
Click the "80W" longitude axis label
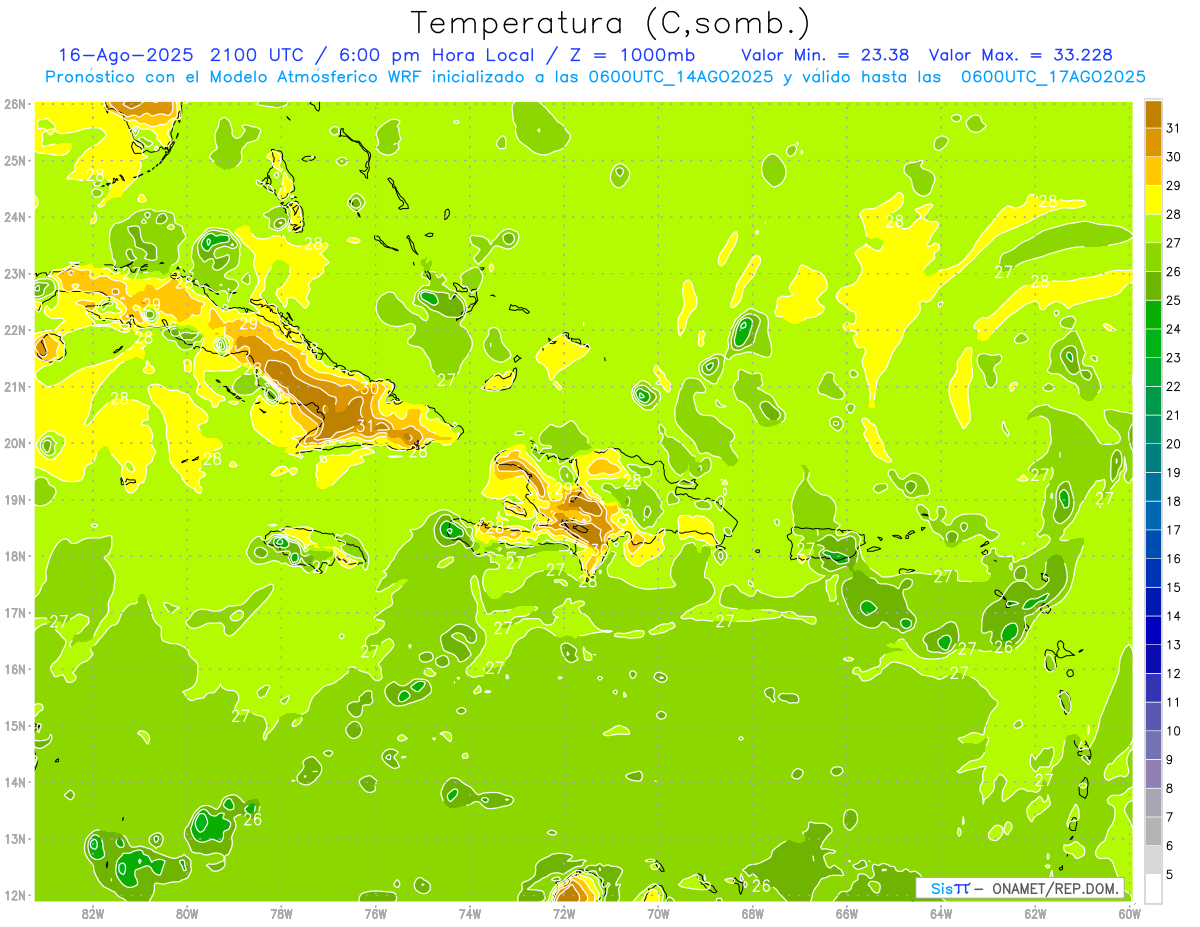(x=187, y=914)
